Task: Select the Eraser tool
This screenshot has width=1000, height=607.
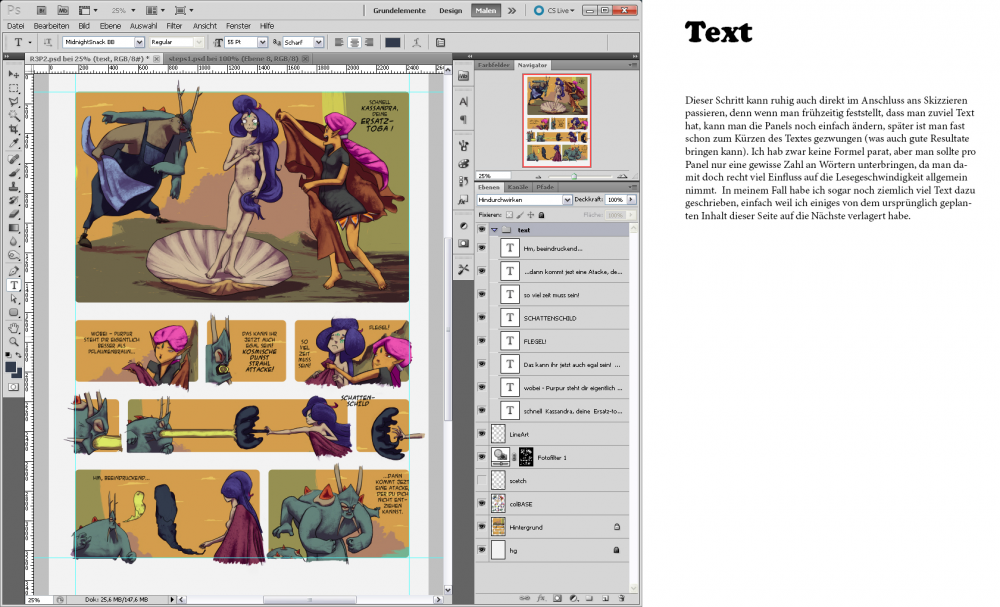Action: [13, 214]
